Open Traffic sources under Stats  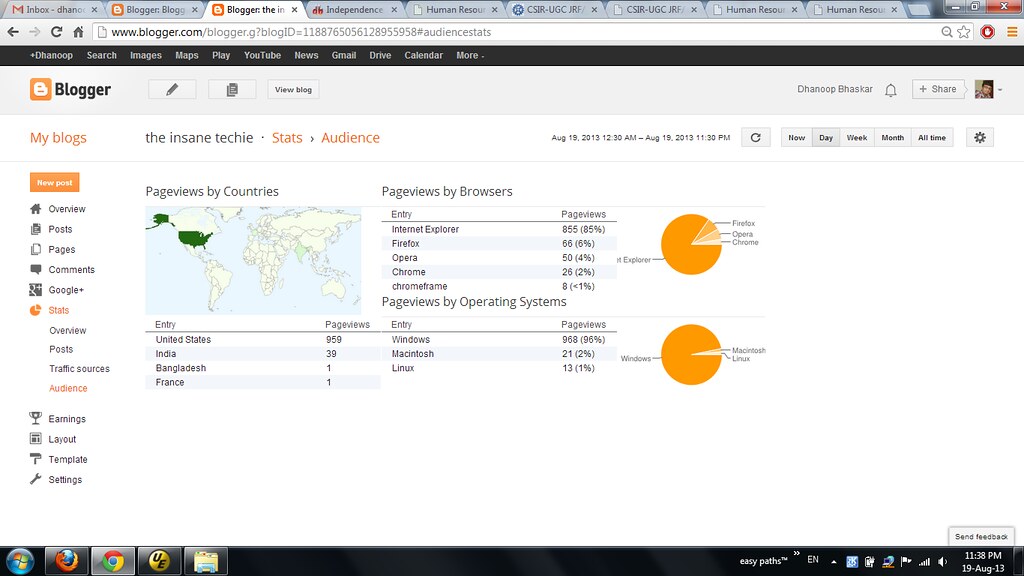pos(79,368)
